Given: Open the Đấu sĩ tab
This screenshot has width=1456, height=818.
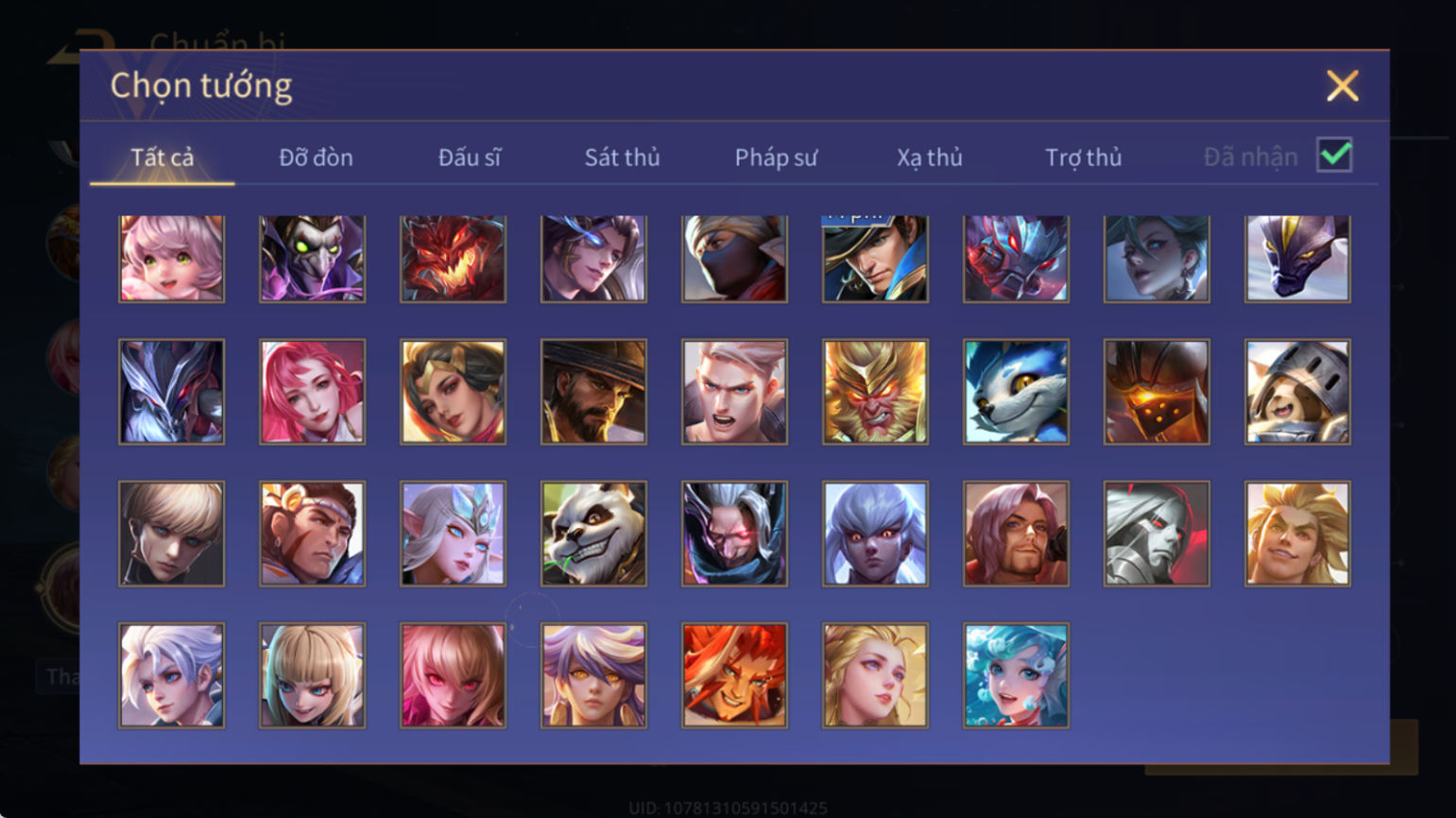Looking at the screenshot, I should tap(470, 157).
